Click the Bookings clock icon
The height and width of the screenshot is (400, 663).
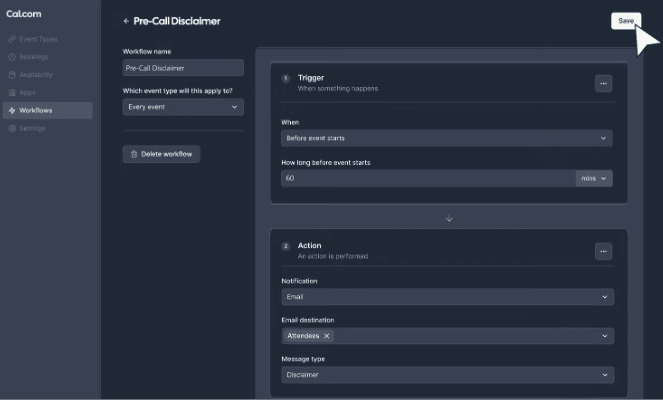coord(12,57)
